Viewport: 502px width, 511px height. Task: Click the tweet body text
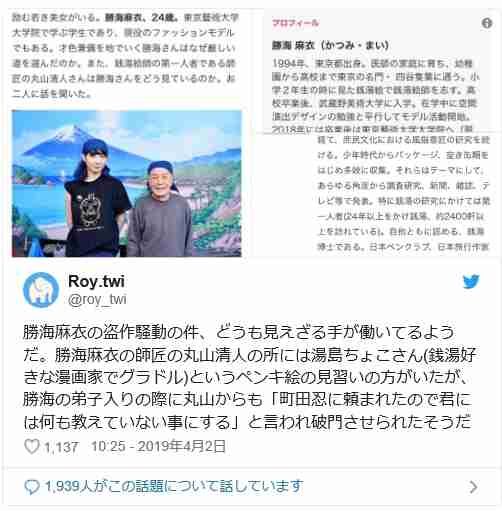tap(250, 377)
